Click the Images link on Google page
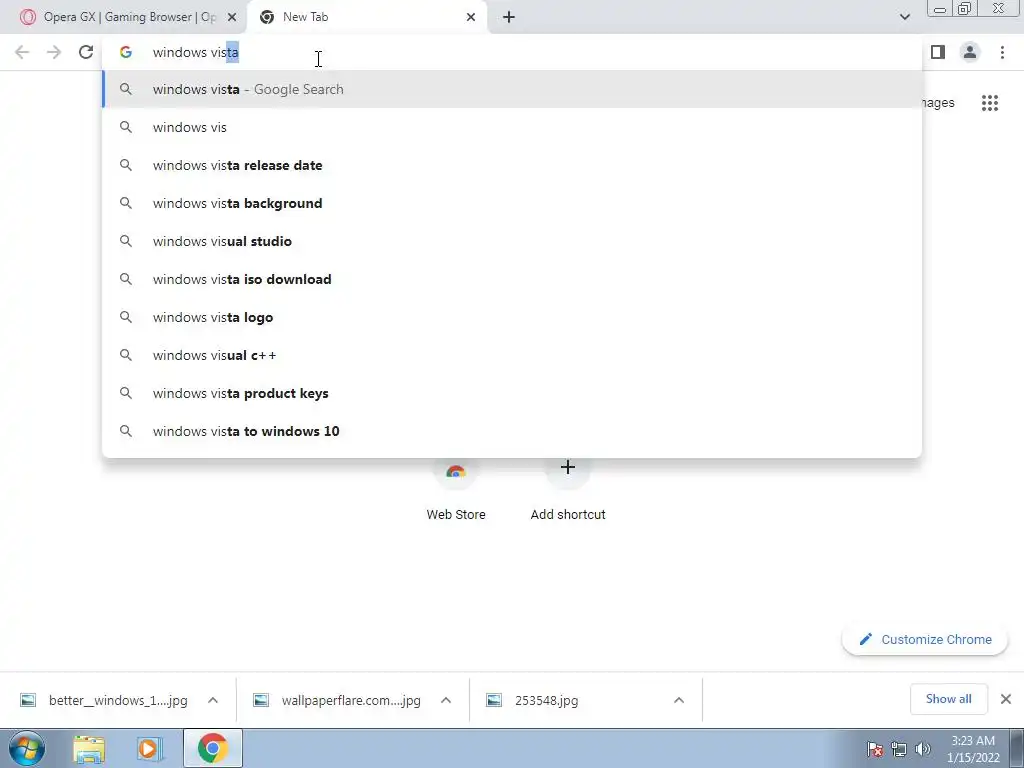Viewport: 1024px width, 768px height. 938,103
